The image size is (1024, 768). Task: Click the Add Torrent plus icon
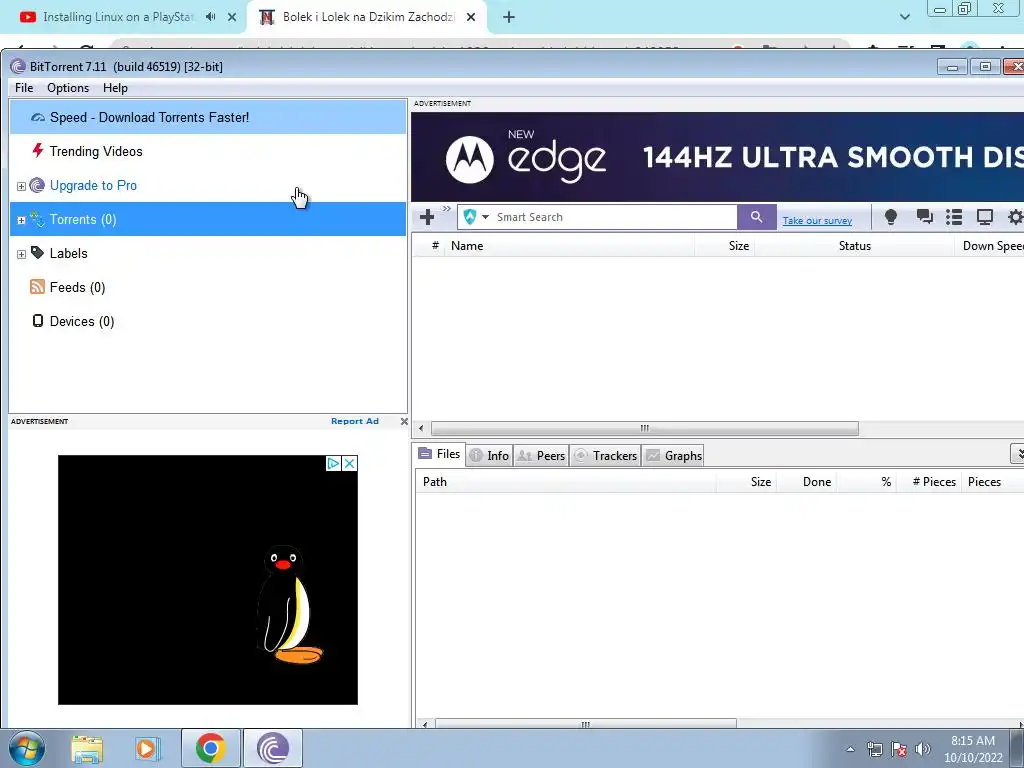tap(427, 217)
